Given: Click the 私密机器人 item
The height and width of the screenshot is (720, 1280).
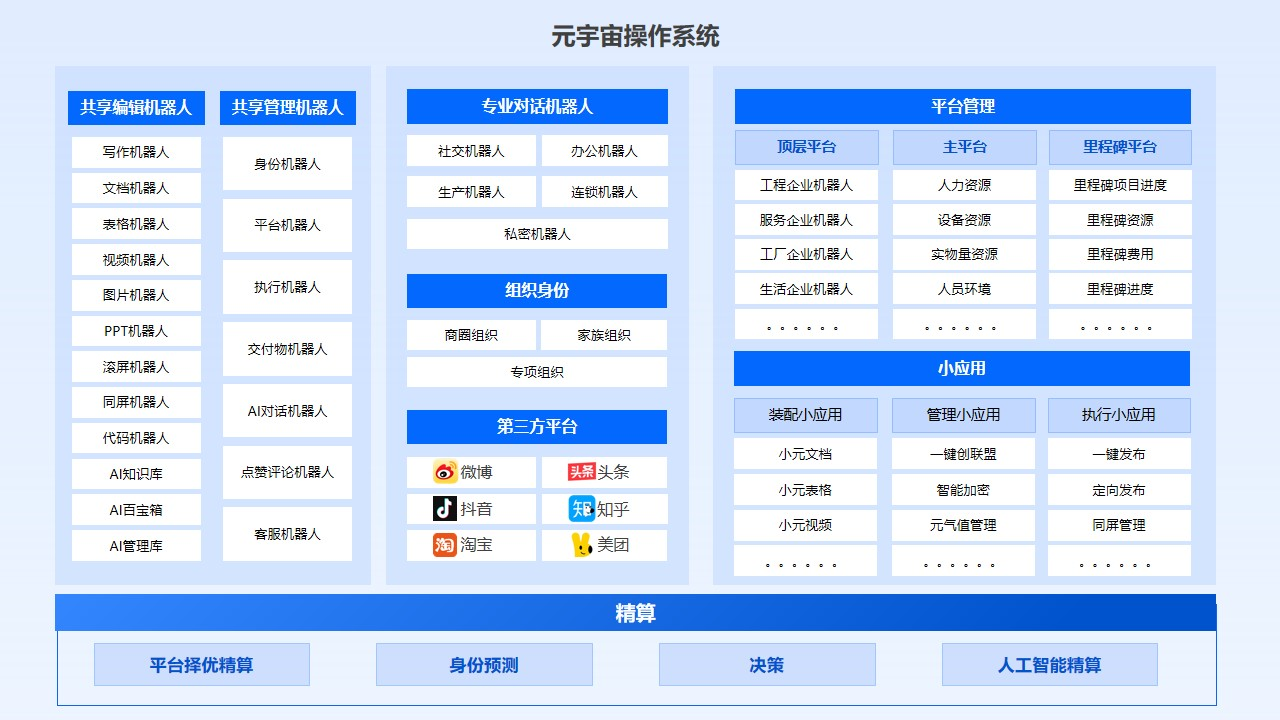Looking at the screenshot, I should pyautogui.click(x=537, y=234).
